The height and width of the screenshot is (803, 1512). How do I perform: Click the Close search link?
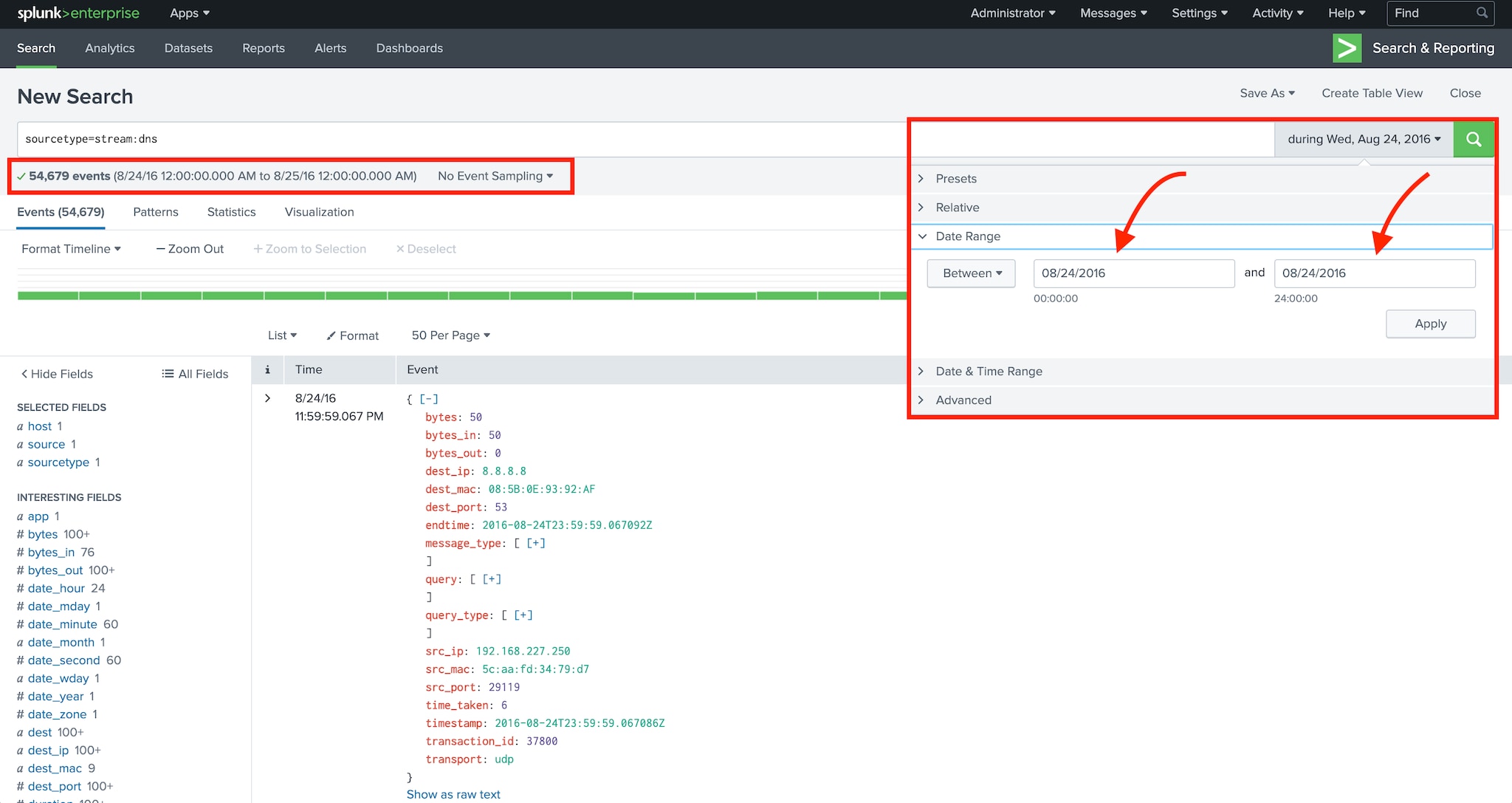tap(1465, 93)
